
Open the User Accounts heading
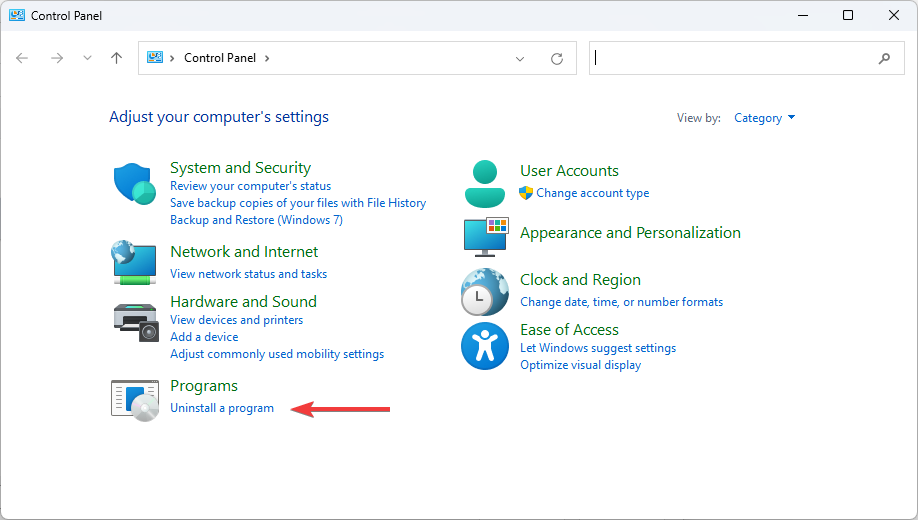point(569,171)
